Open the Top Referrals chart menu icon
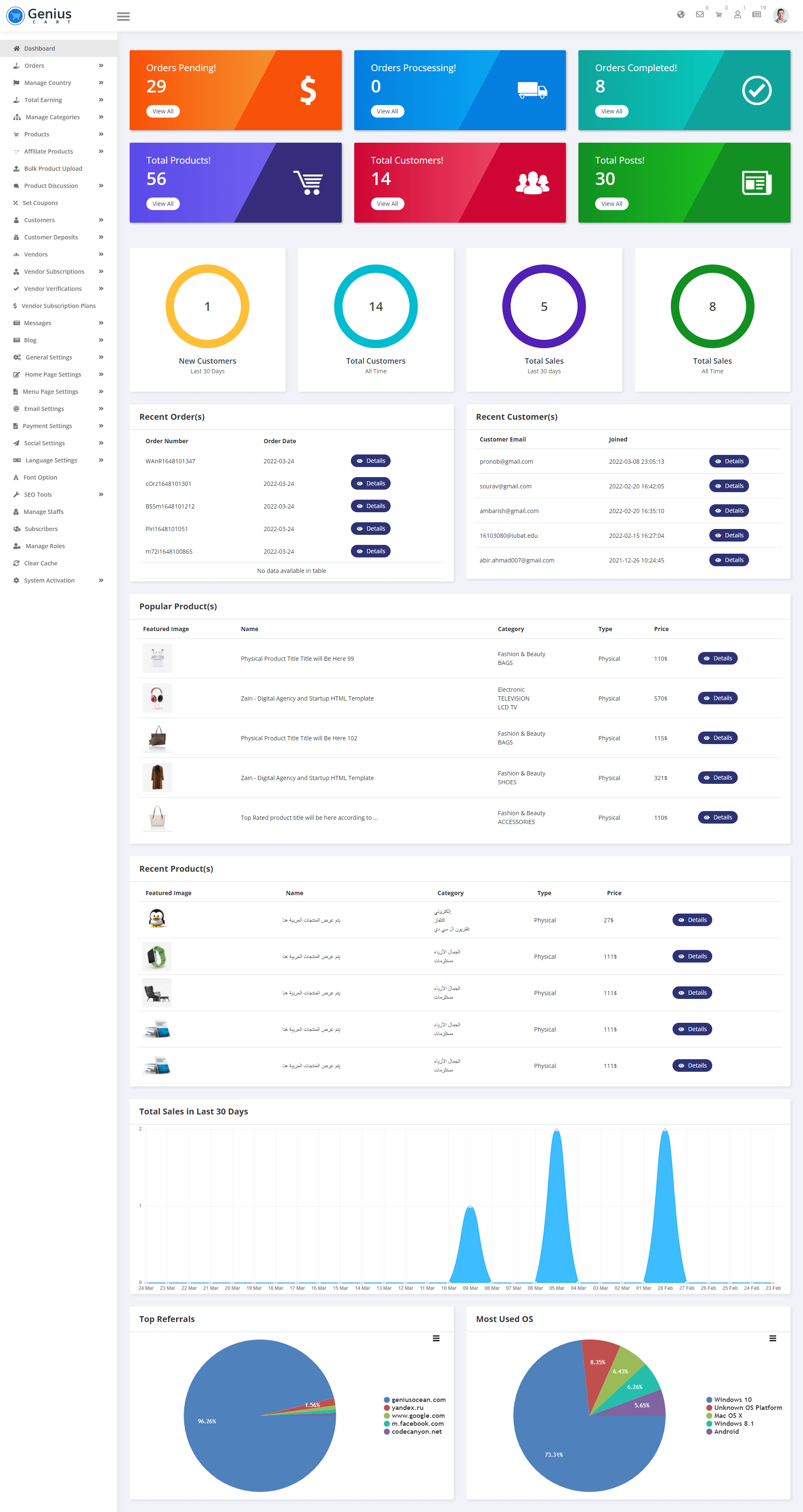Image resolution: width=803 pixels, height=1512 pixels. pyautogui.click(x=436, y=1338)
